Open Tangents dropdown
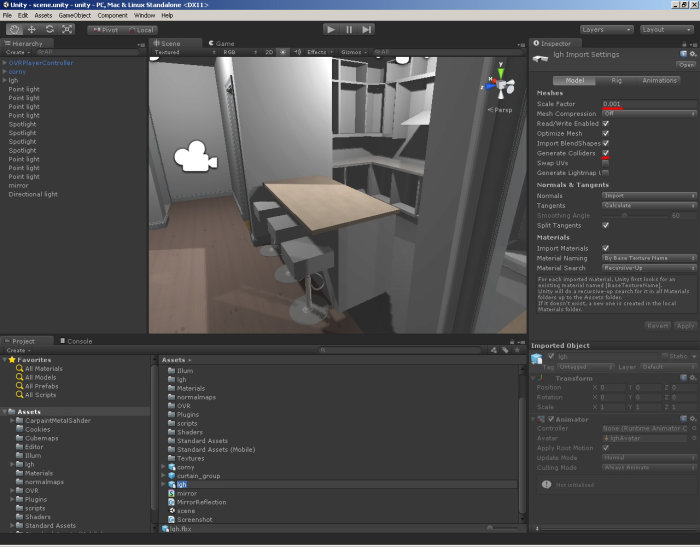This screenshot has height=547, width=700. coord(649,206)
